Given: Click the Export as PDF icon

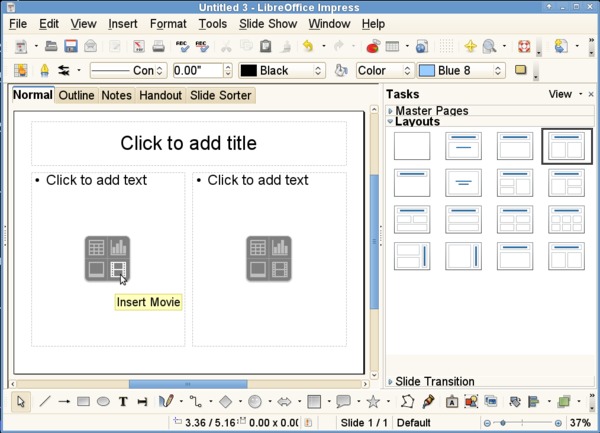Looking at the screenshot, I should coord(139,46).
